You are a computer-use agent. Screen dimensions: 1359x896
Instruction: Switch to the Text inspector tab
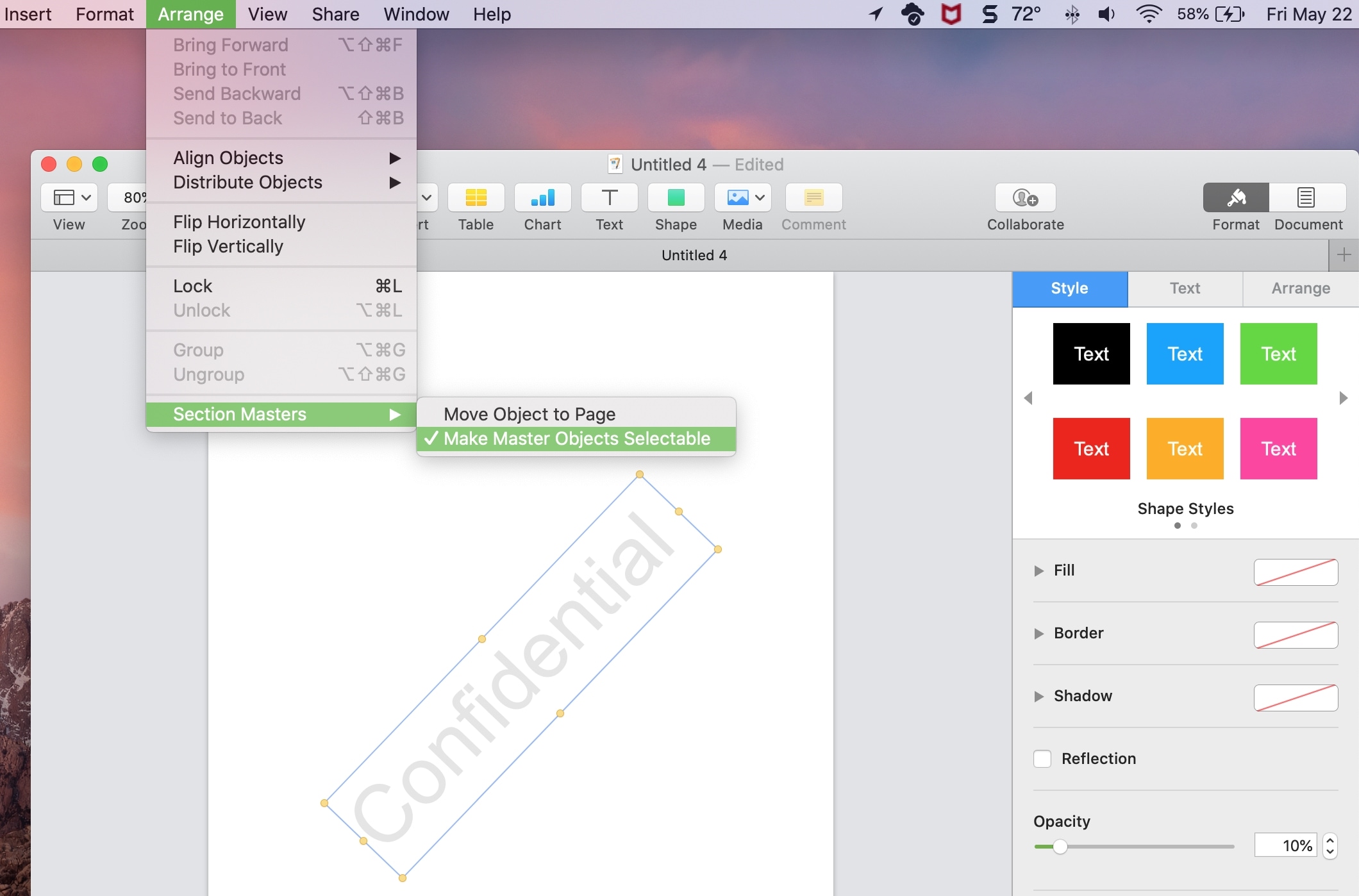[1185, 288]
